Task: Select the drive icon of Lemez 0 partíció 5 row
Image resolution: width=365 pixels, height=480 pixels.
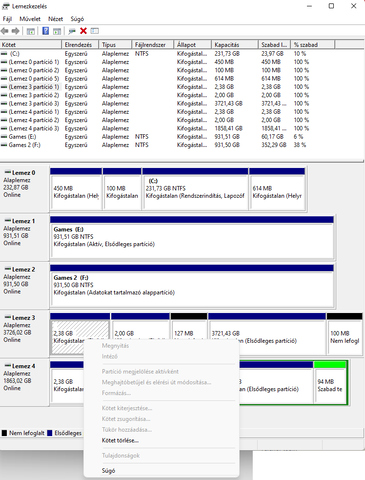Action: [x=4, y=79]
